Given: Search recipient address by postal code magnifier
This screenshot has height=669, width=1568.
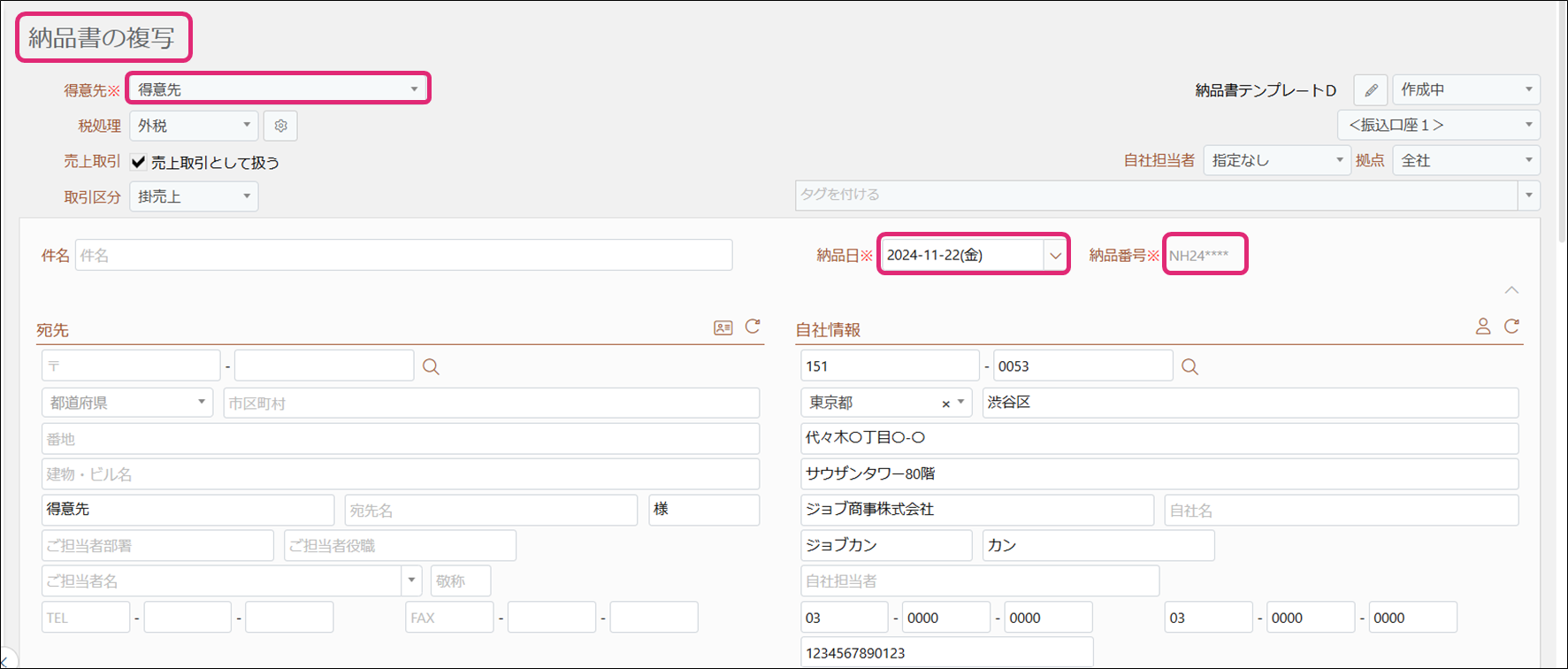Looking at the screenshot, I should 431,366.
